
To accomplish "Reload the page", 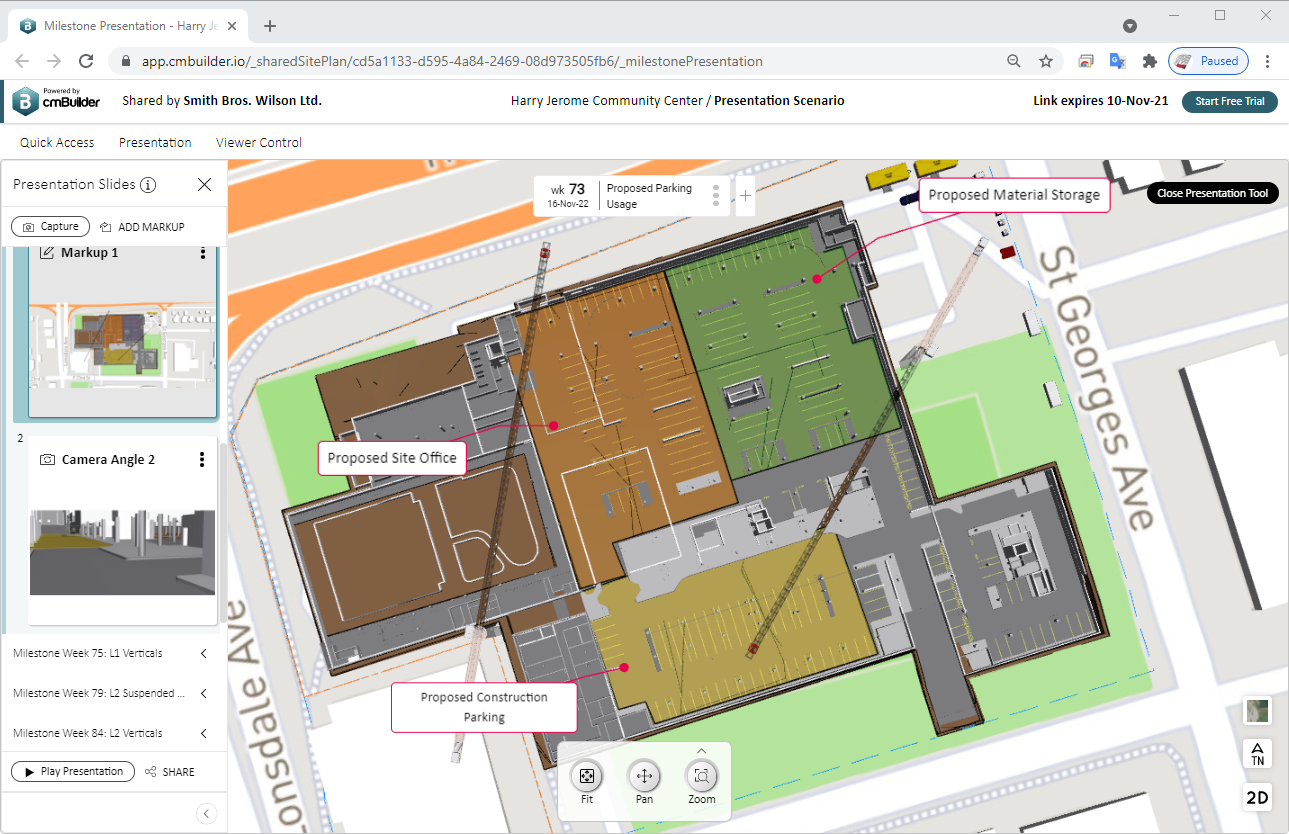I will [86, 61].
